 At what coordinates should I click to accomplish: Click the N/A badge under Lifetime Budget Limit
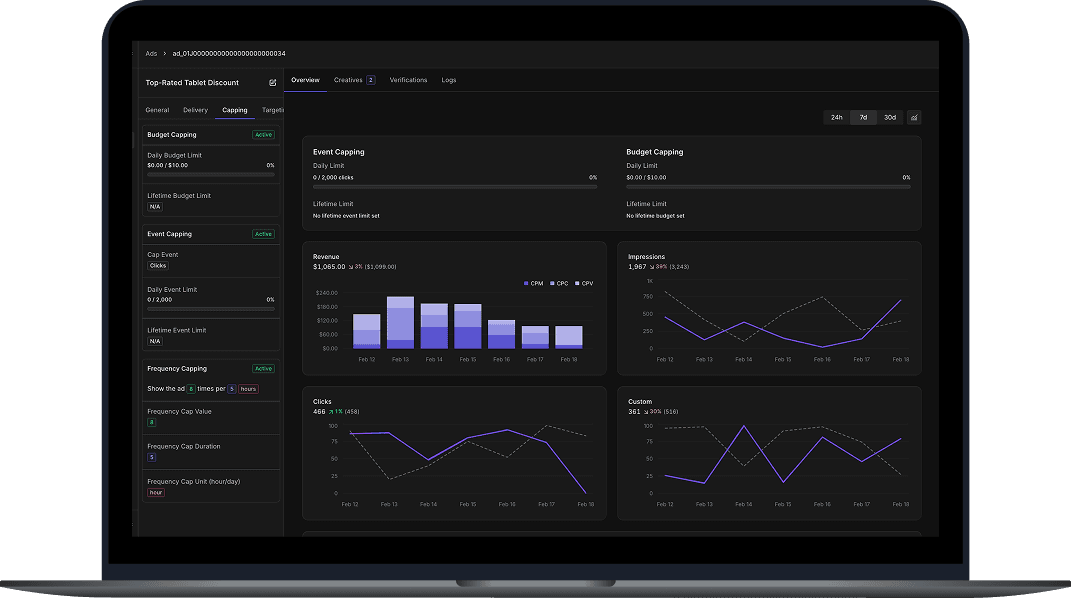pyautogui.click(x=155, y=207)
